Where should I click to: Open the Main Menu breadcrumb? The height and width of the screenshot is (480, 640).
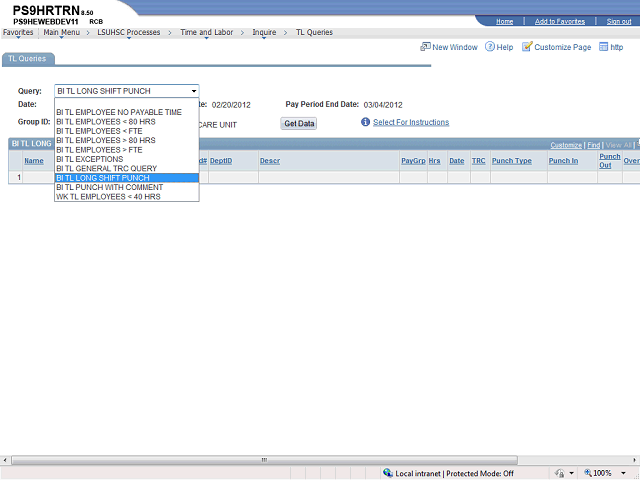pyautogui.click(x=62, y=32)
